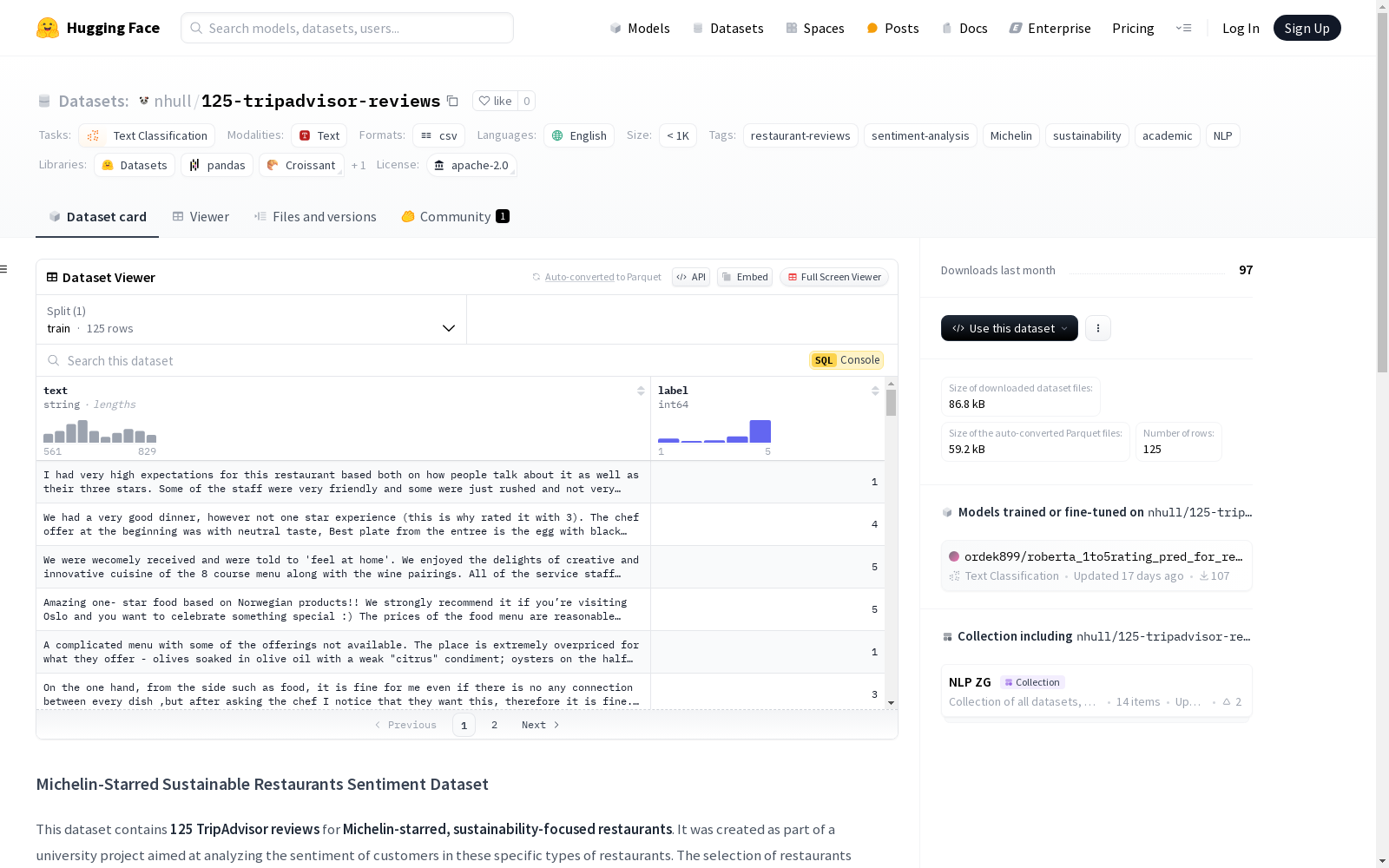Click the sentiment-analysis tag
The height and width of the screenshot is (868, 1389).
click(920, 135)
